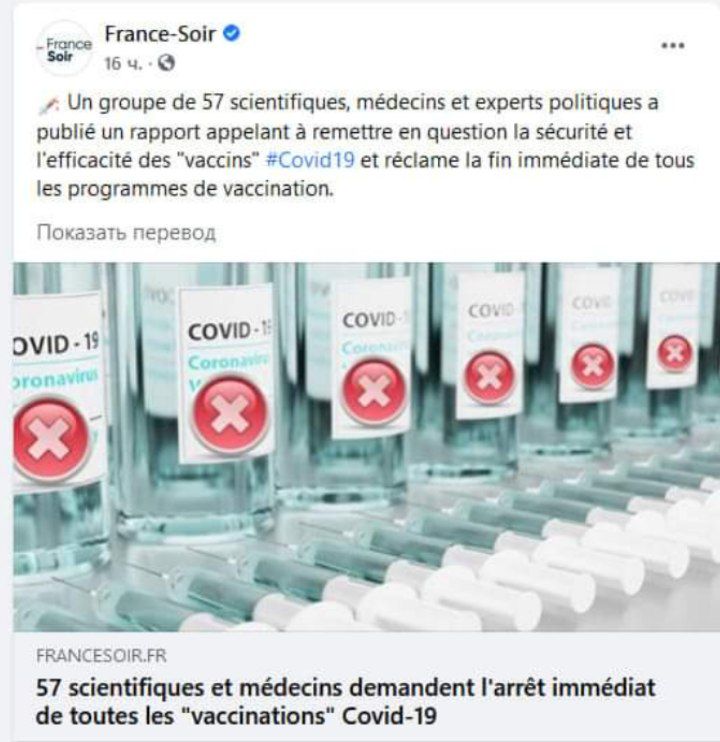Open the three-dots post options menu

pos(673,45)
